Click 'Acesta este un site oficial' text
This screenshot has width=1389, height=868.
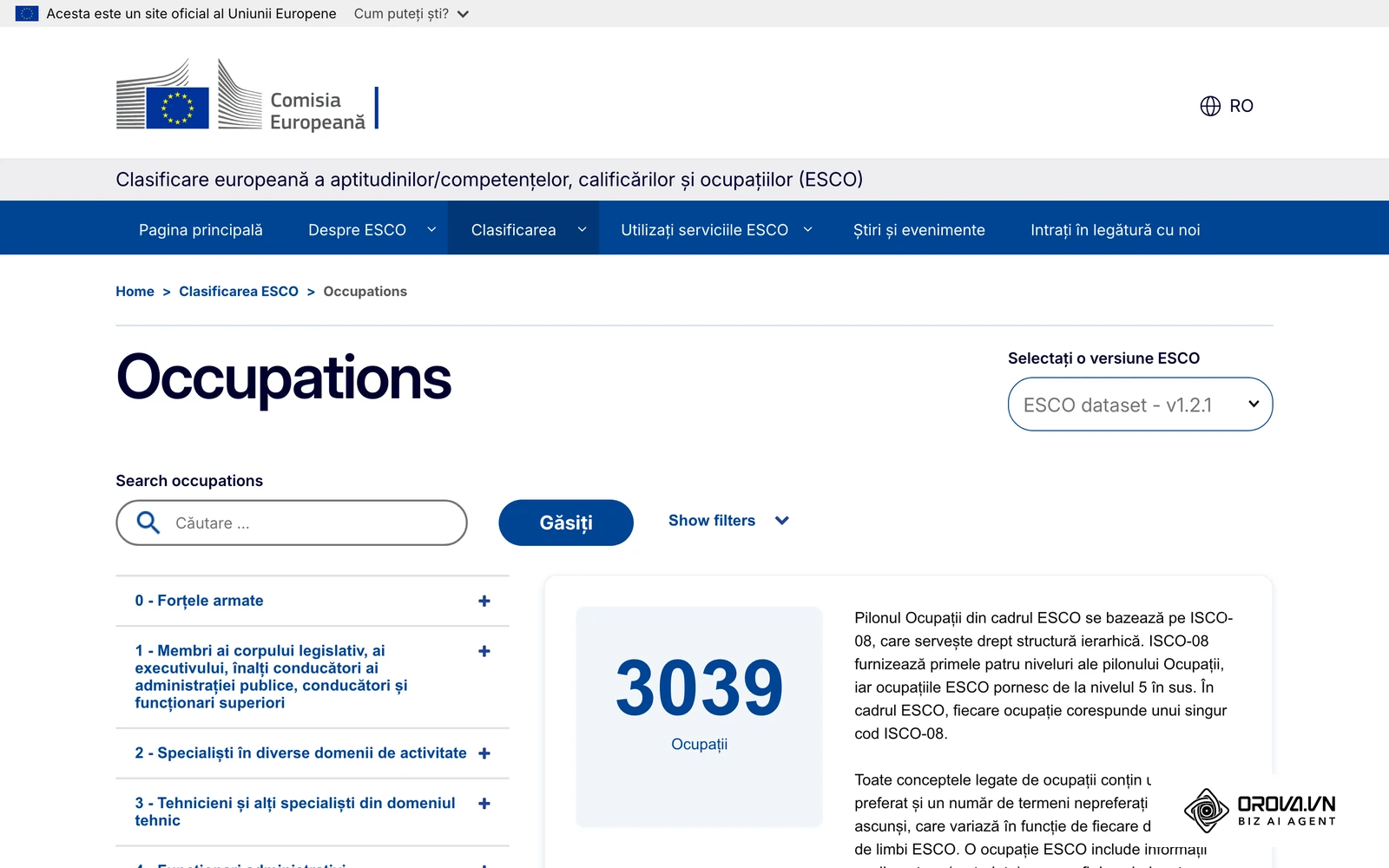[191, 14]
